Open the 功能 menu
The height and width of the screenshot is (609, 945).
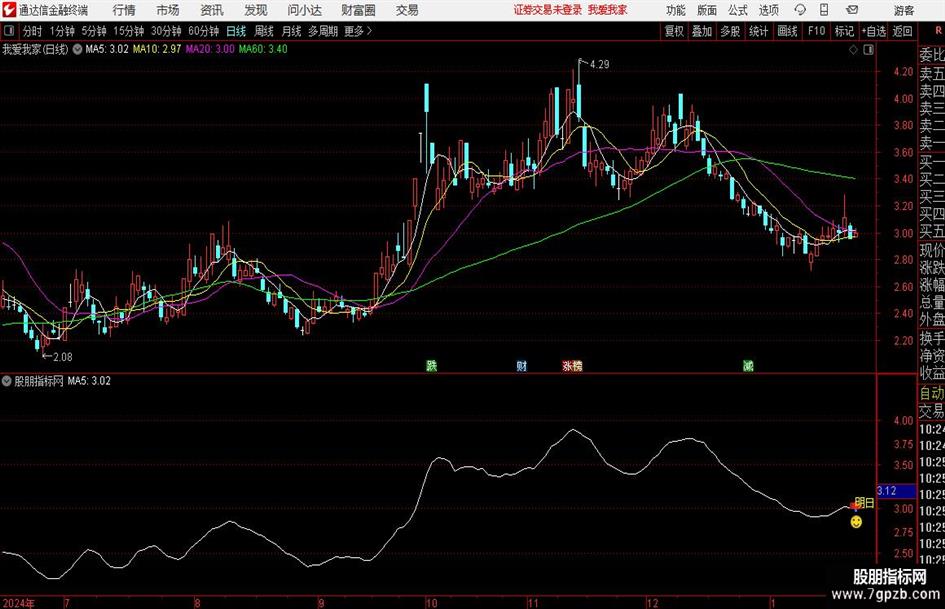tap(676, 10)
